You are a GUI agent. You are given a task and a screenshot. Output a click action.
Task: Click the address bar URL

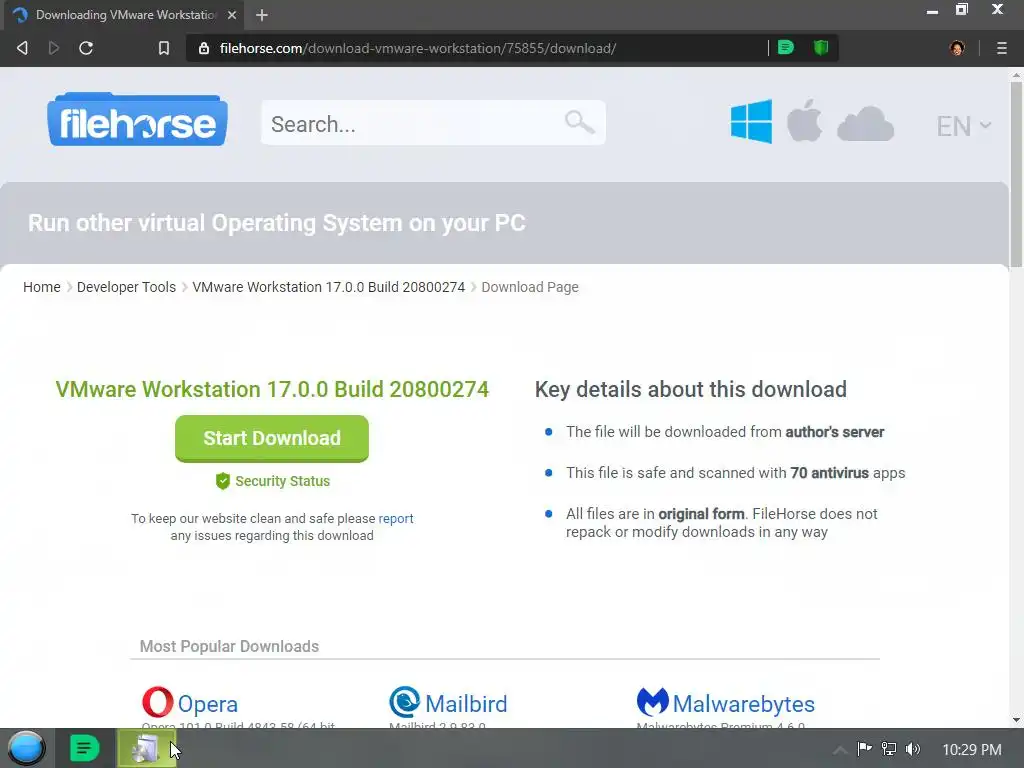(x=418, y=48)
